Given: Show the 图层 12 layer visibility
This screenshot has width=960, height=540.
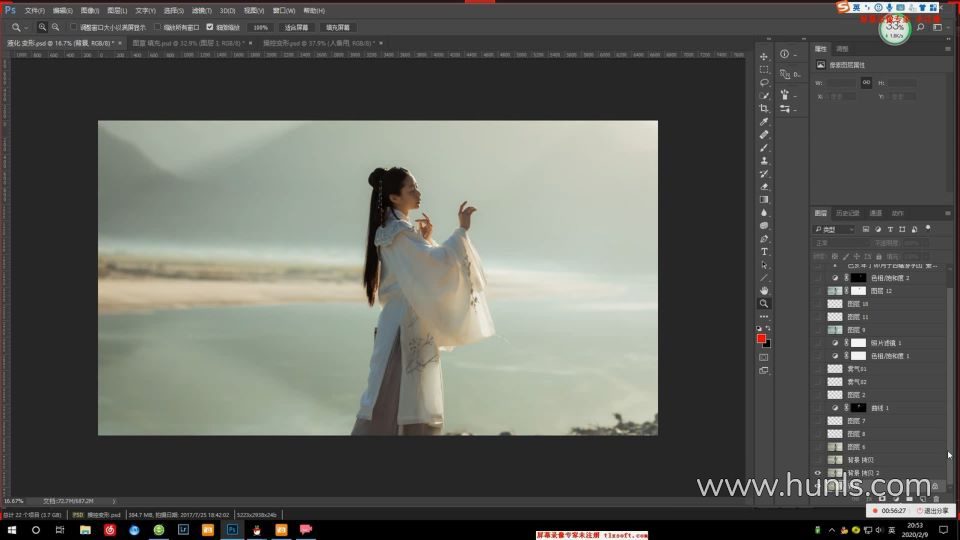Looking at the screenshot, I should (817, 291).
